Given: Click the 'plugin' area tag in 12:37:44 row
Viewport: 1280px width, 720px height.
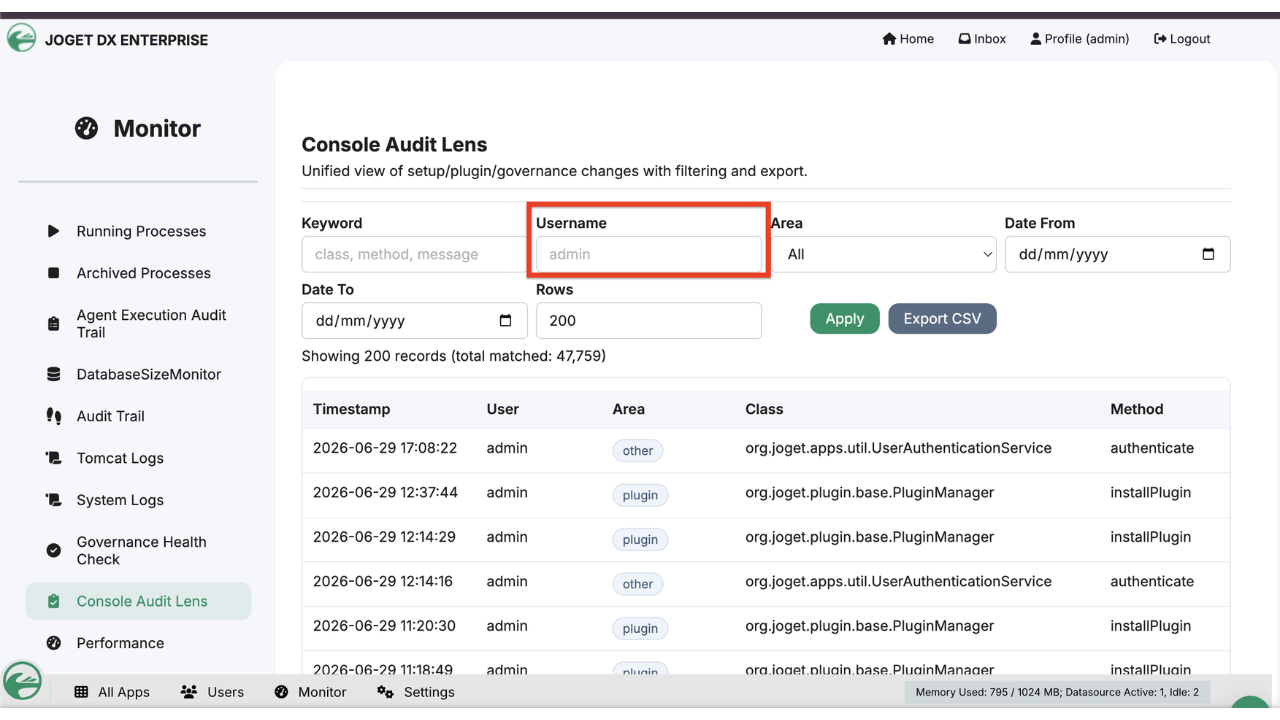Looking at the screenshot, I should [641, 495].
